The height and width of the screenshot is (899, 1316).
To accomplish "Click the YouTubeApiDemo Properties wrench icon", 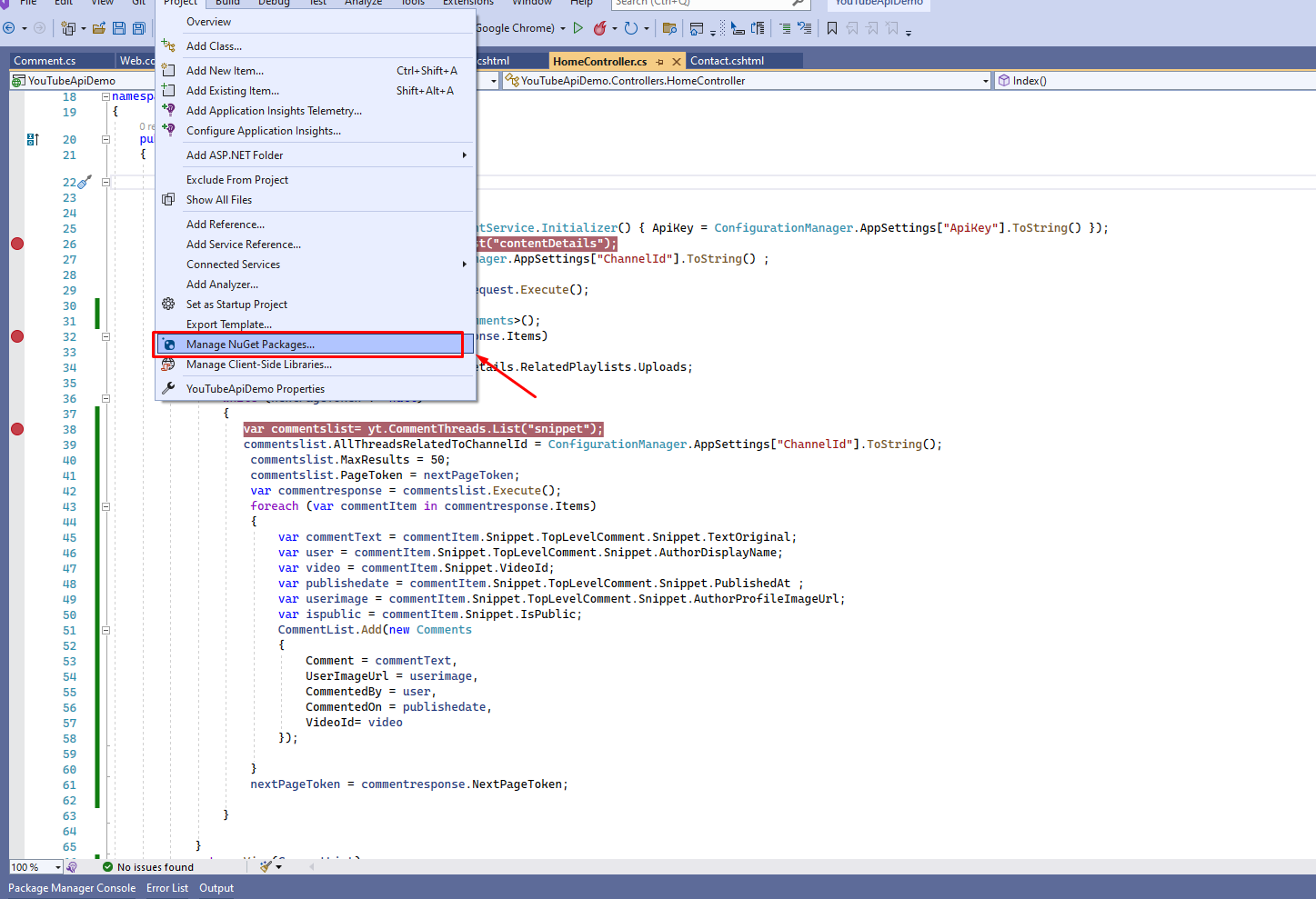I will click(168, 388).
